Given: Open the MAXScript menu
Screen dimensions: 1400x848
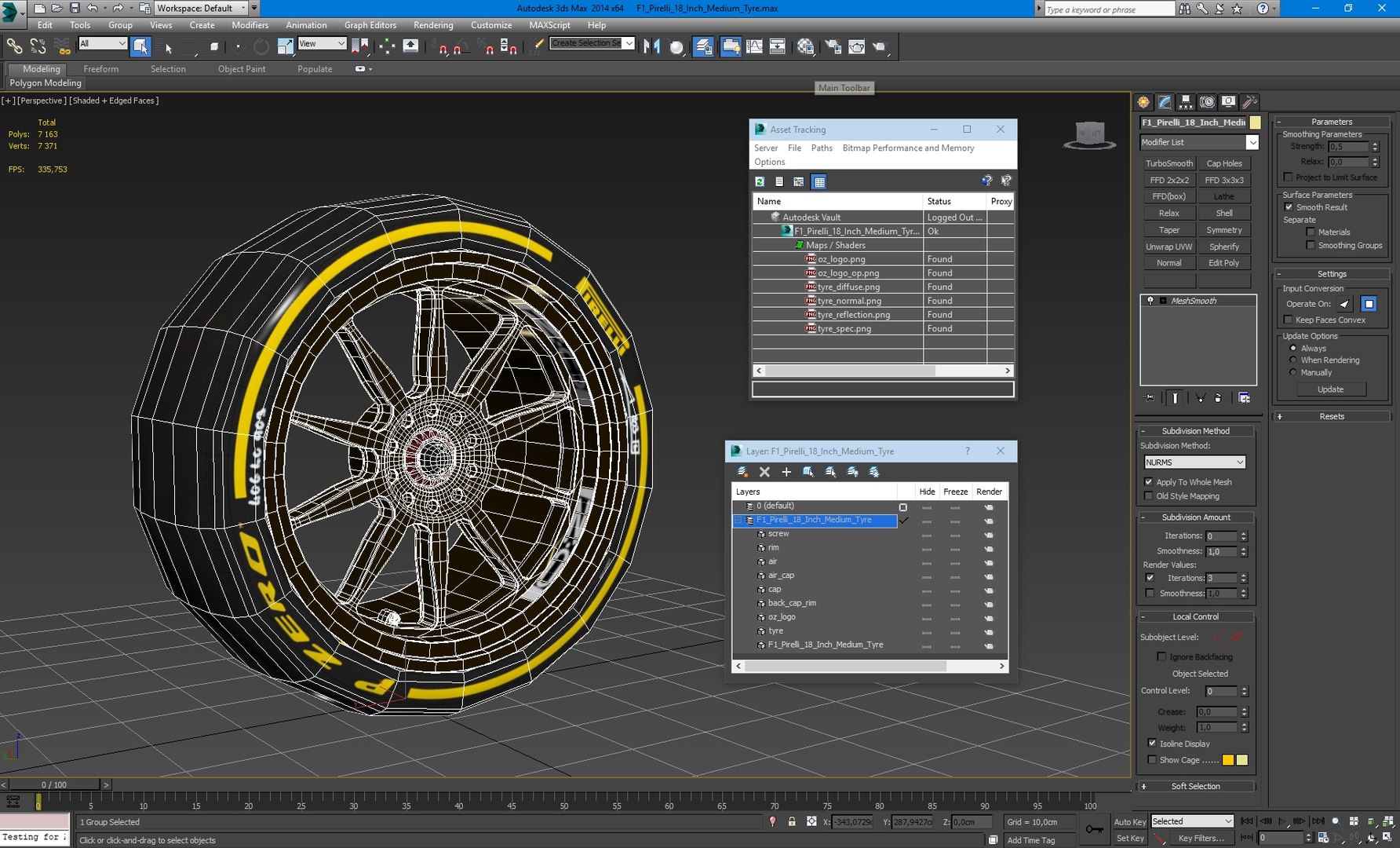Looking at the screenshot, I should pyautogui.click(x=549, y=25).
